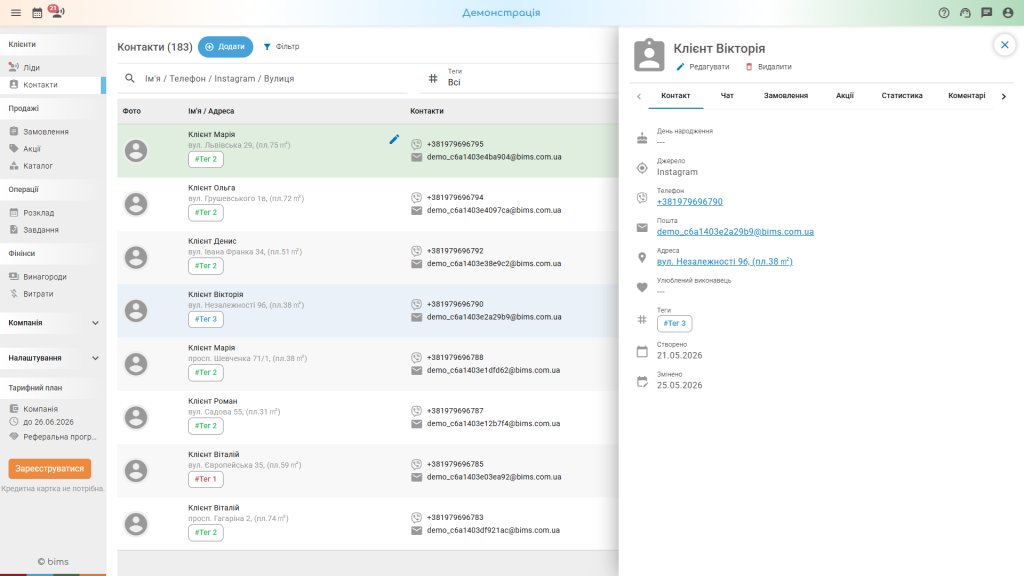
Task: Open Розклад in the sidebar
Action: pos(53,213)
